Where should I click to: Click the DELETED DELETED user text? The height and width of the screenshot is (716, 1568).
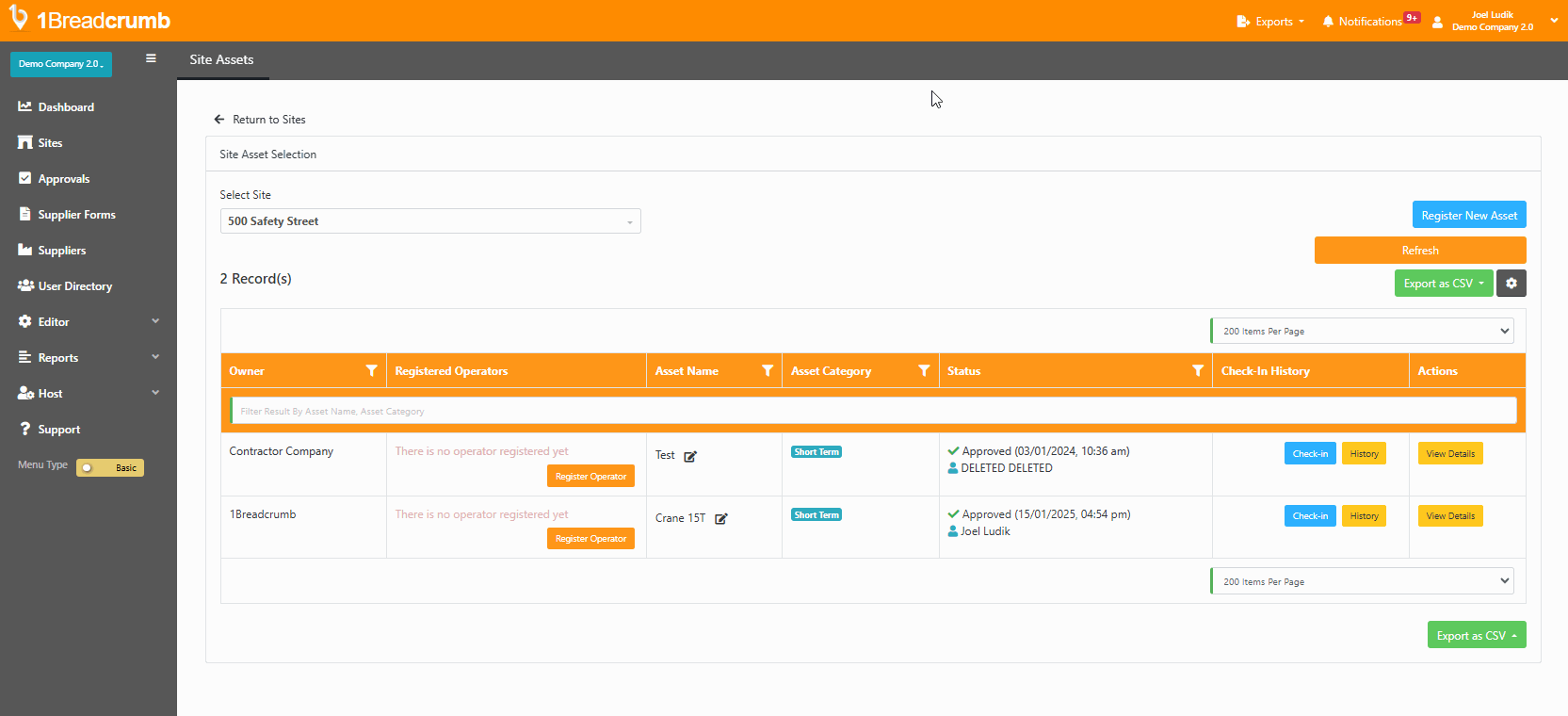click(1007, 468)
